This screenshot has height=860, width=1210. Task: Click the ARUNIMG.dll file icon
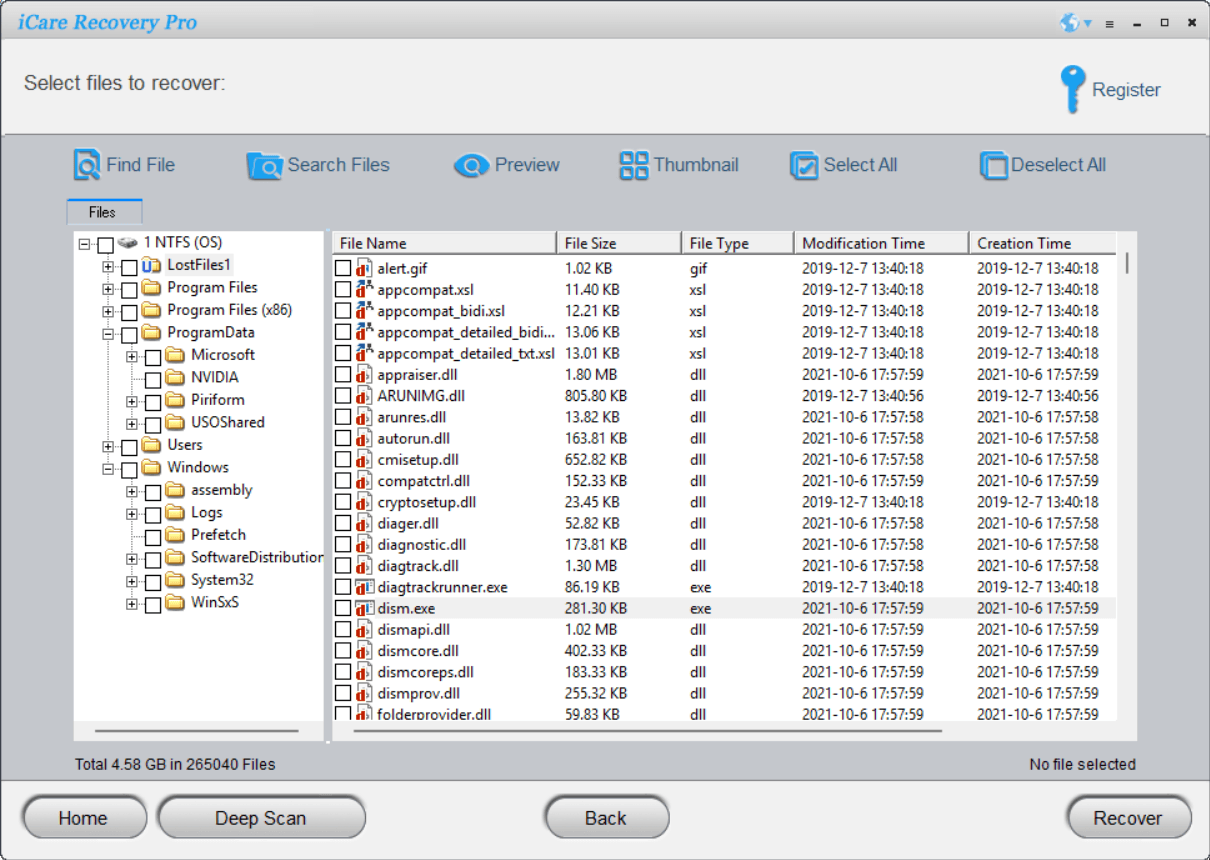(x=365, y=395)
